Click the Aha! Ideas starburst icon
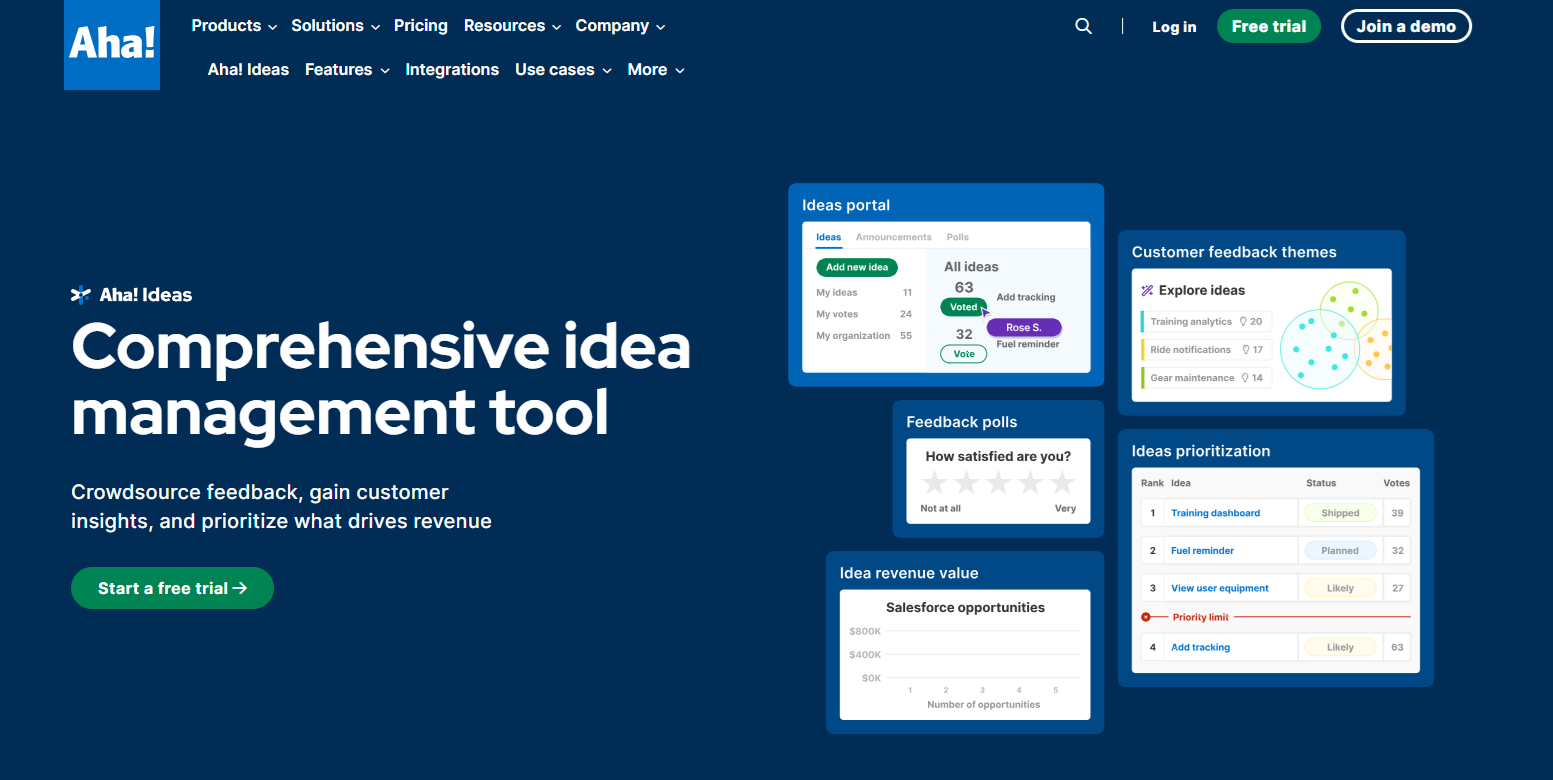The width and height of the screenshot is (1553, 780). pos(81,295)
